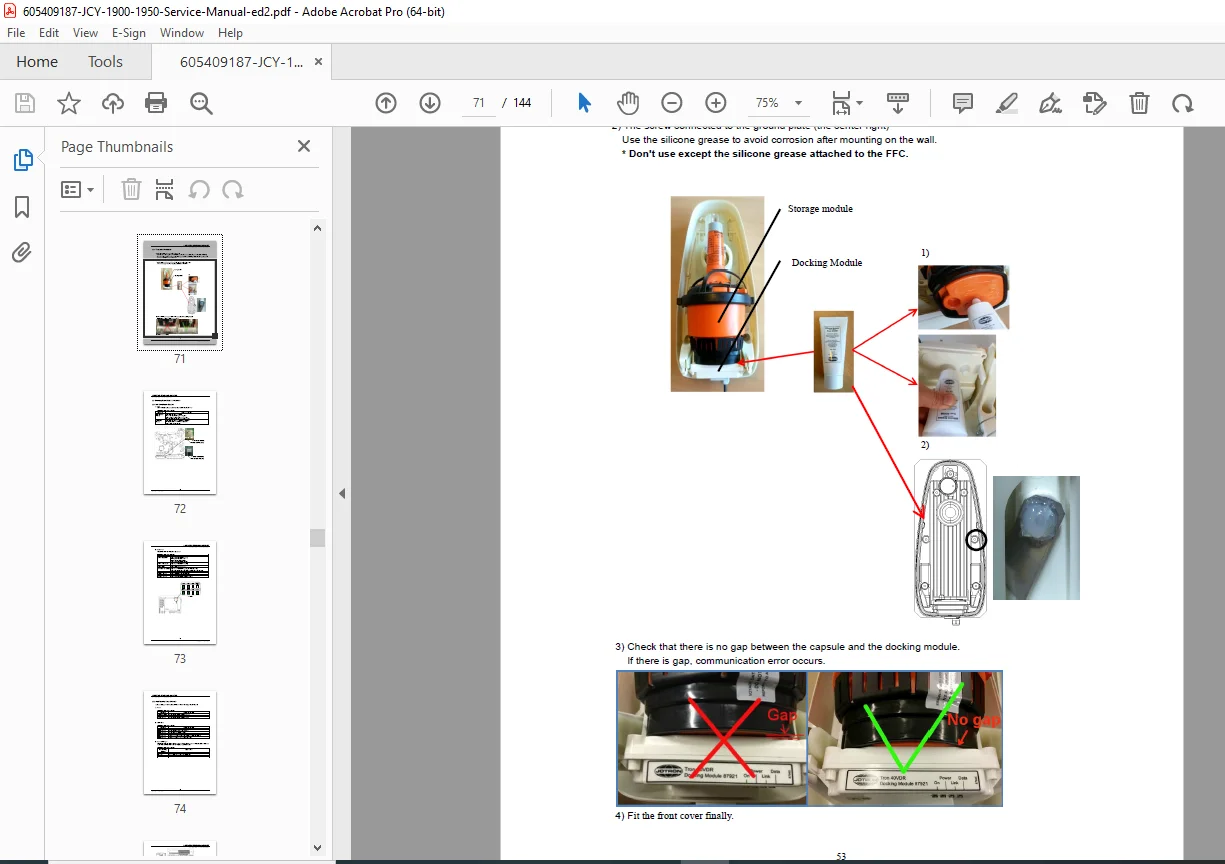This screenshot has width=1225, height=864.
Task: Select the page 71 thumbnail
Action: click(180, 292)
